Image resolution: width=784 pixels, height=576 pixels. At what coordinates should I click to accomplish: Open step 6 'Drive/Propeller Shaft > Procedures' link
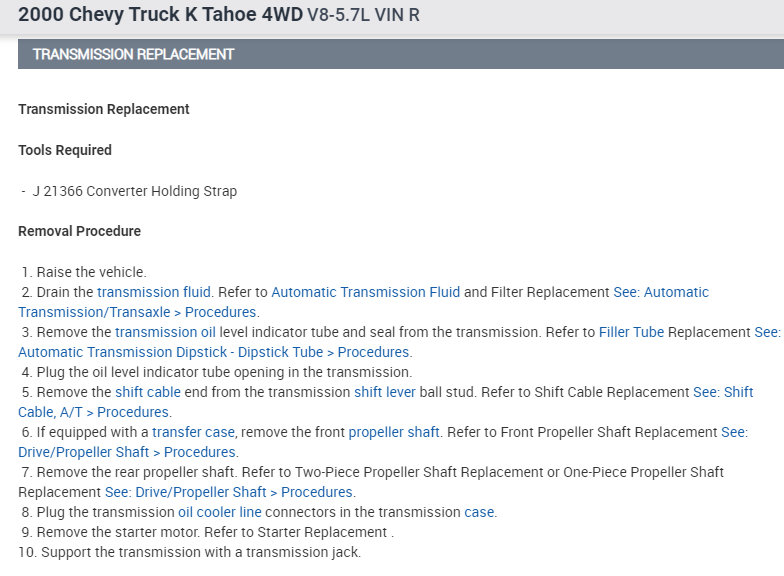(127, 452)
